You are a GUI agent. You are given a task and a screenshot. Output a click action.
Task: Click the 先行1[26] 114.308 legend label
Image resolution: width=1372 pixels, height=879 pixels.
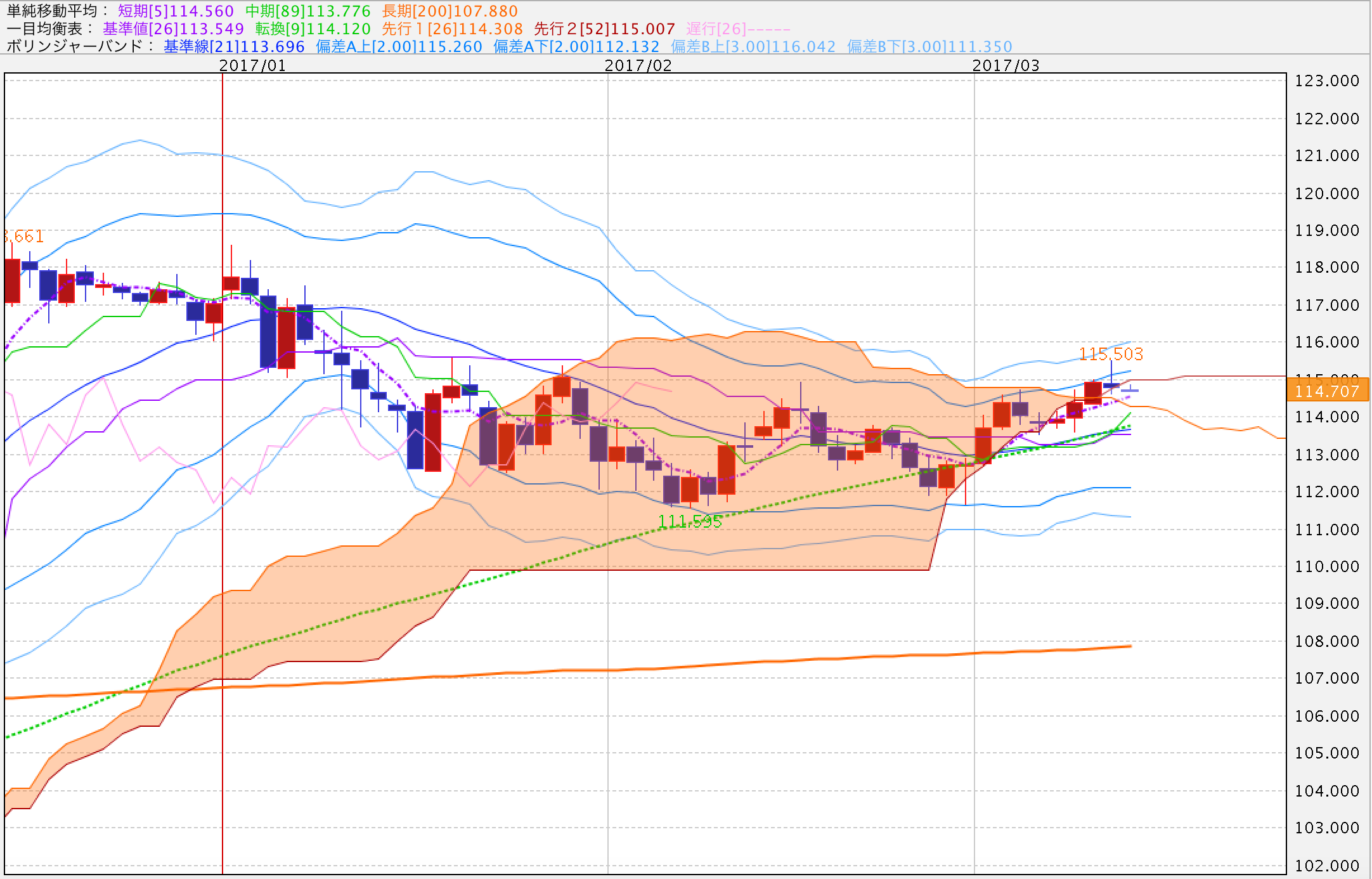pyautogui.click(x=452, y=29)
